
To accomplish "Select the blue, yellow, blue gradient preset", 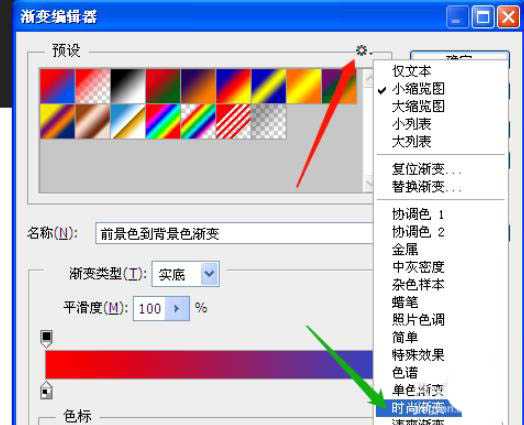I will [x=269, y=86].
